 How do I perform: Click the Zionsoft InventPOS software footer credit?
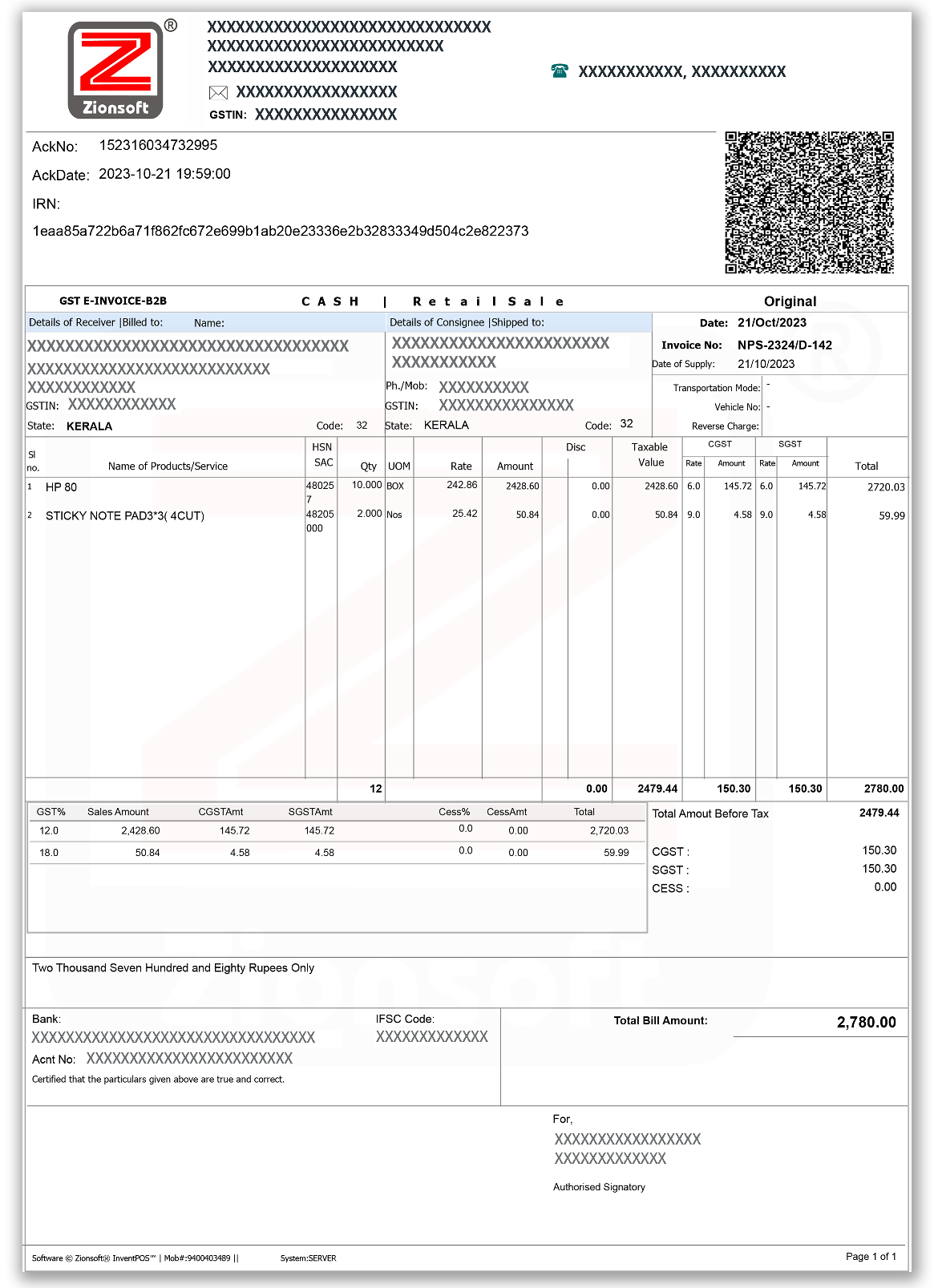pyautogui.click(x=135, y=1258)
